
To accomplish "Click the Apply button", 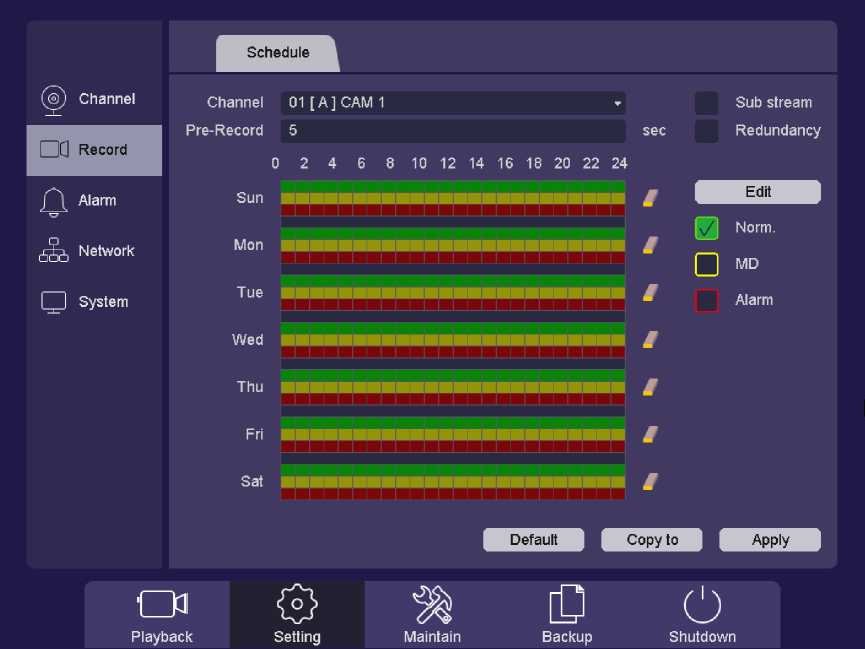I will pos(770,540).
